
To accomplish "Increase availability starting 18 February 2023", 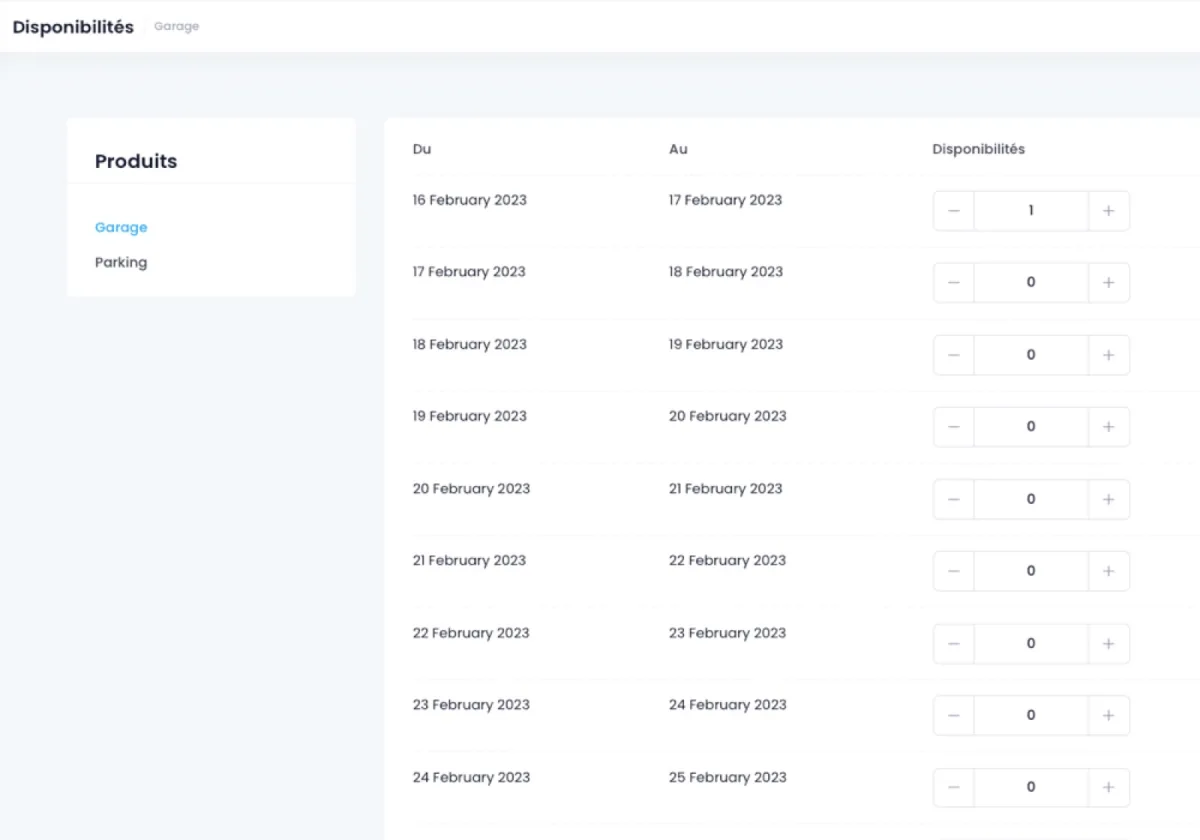I will point(1108,355).
